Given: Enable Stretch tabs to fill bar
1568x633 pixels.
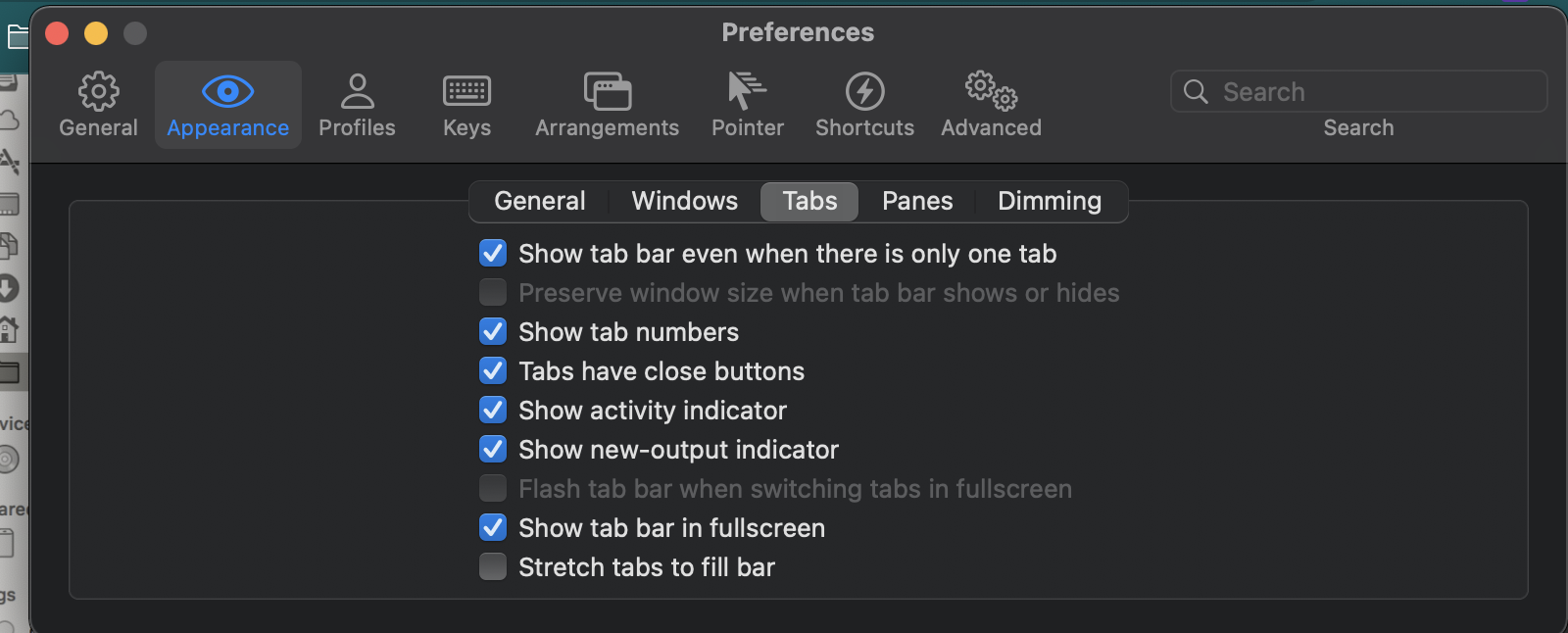Looking at the screenshot, I should [493, 566].
